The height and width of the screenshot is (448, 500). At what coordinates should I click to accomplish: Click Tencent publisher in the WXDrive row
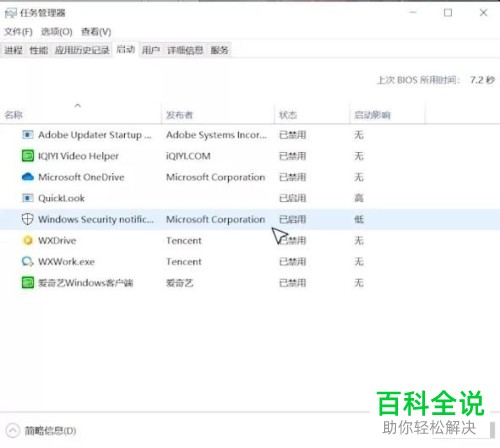pos(184,241)
